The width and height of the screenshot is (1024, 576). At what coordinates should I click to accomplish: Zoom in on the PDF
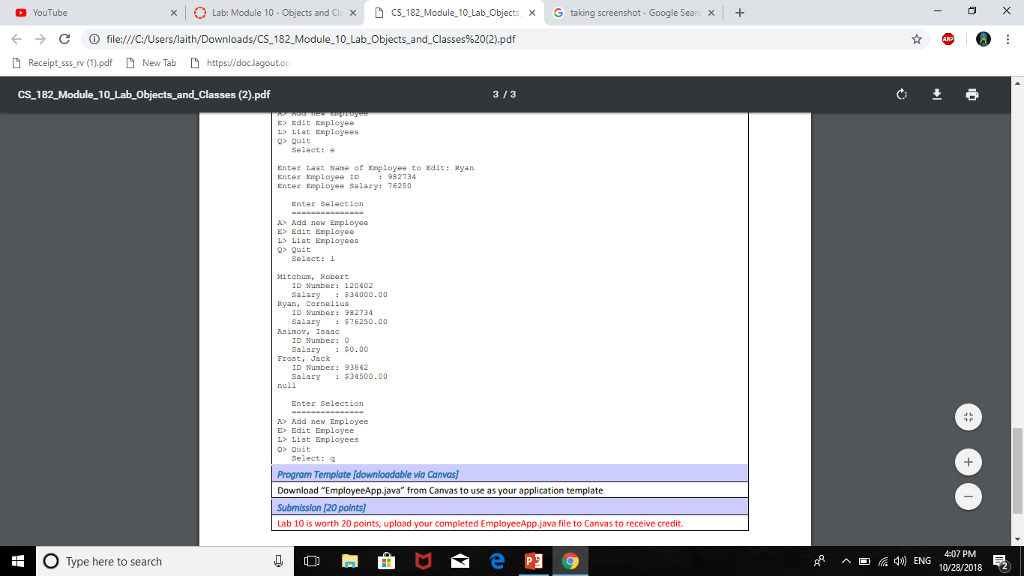point(967,462)
